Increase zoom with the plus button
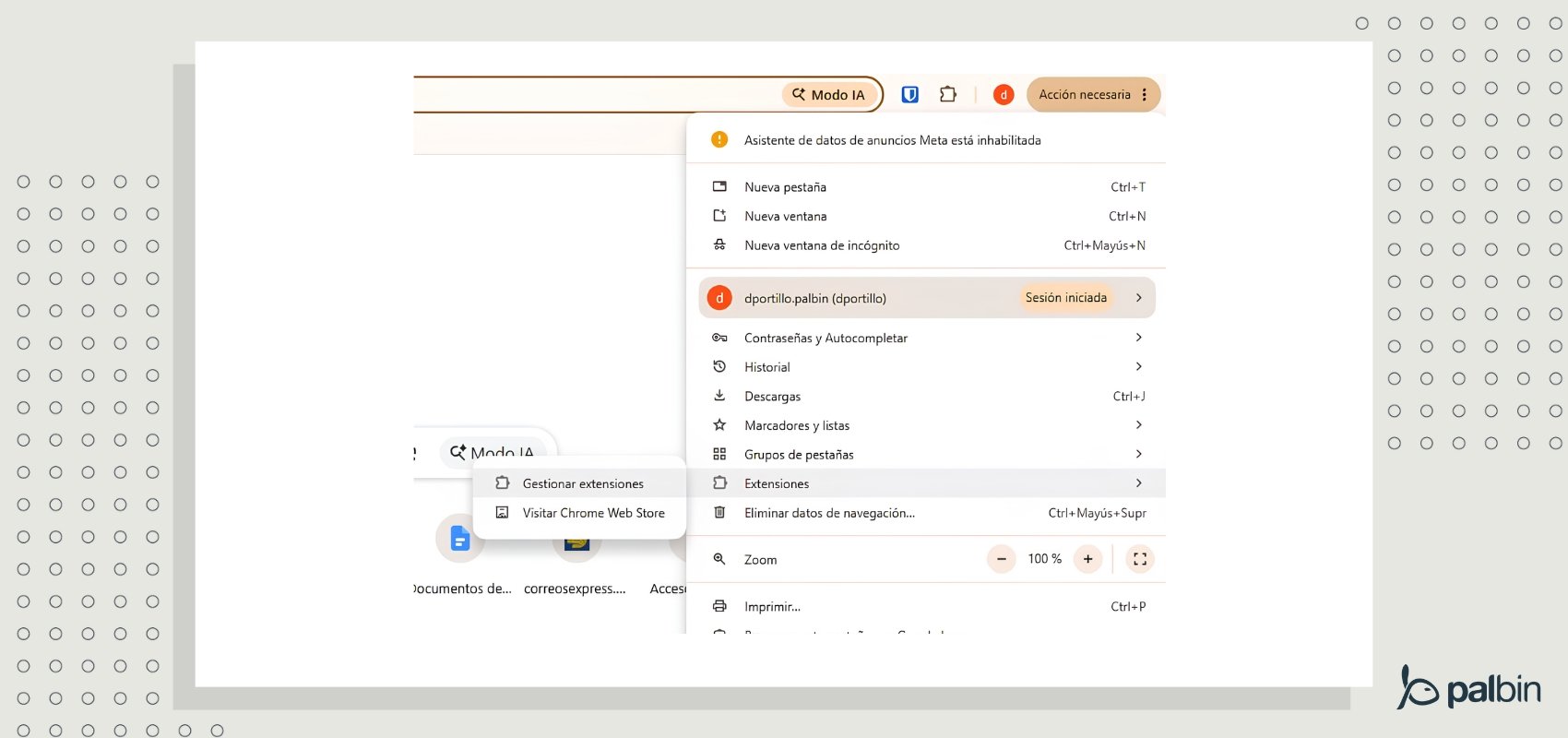This screenshot has width=1568, height=738. click(x=1088, y=559)
